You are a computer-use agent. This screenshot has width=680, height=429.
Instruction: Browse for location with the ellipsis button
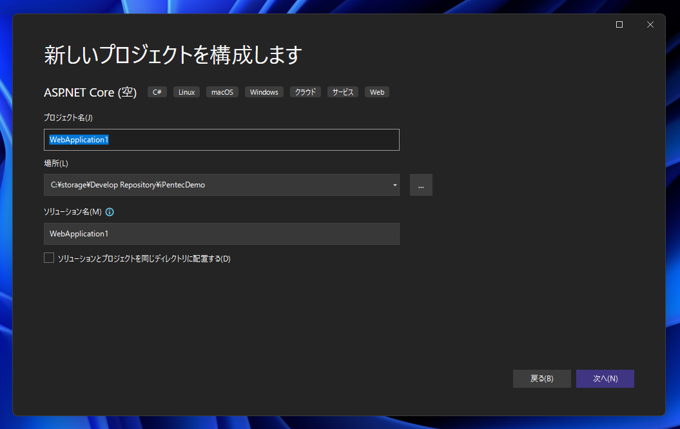point(421,185)
